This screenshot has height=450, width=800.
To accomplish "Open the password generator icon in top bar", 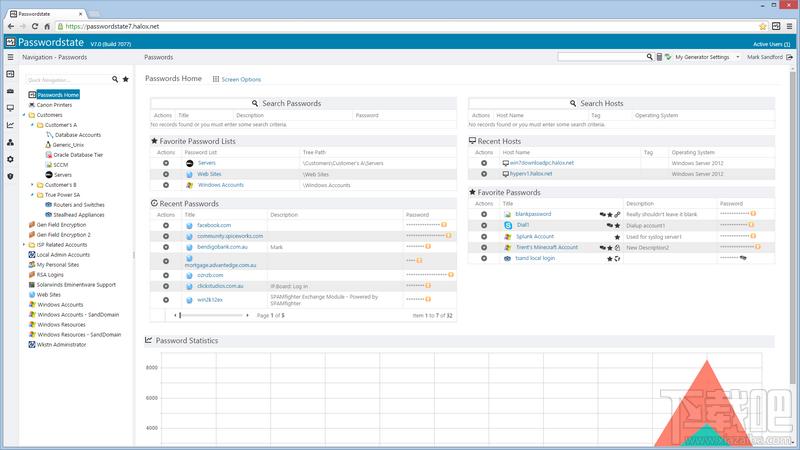I will tap(659, 57).
